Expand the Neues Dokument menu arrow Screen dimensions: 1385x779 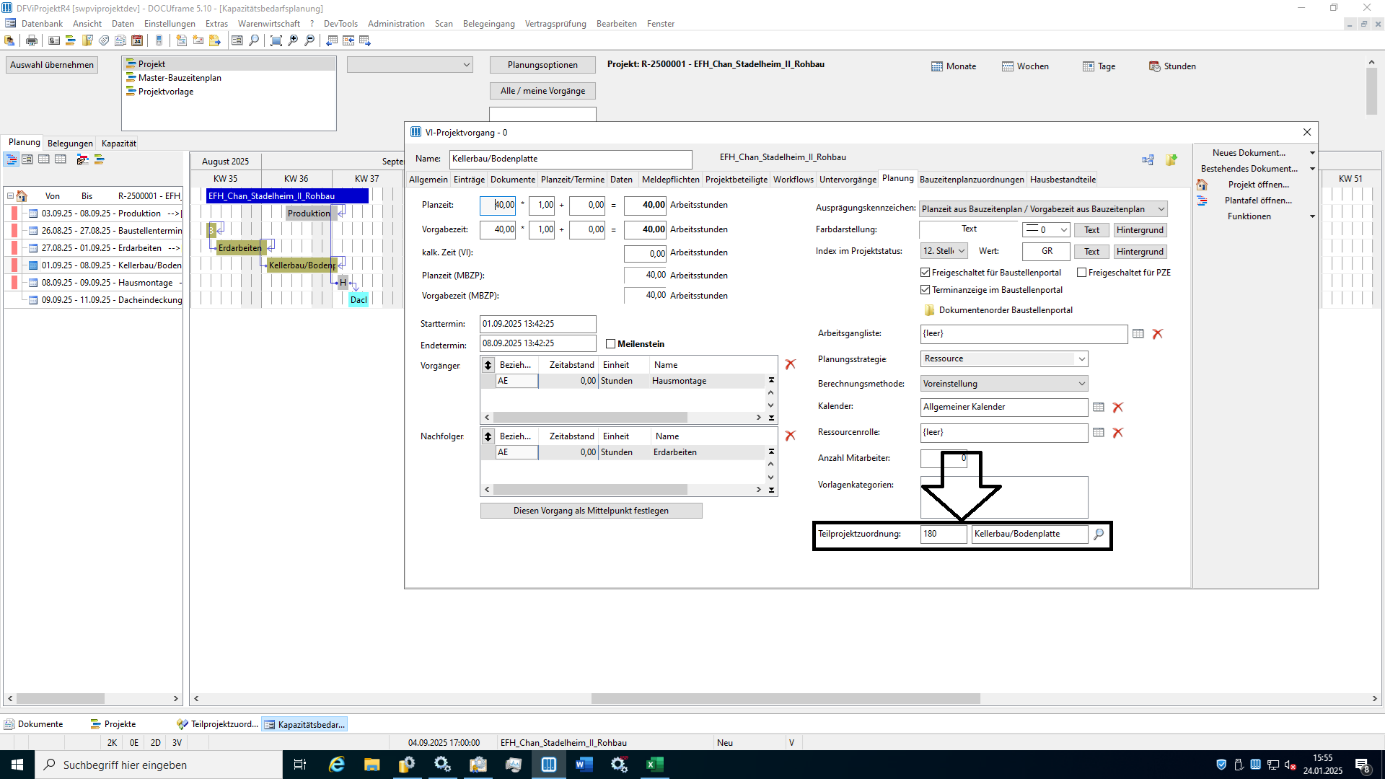(1312, 153)
